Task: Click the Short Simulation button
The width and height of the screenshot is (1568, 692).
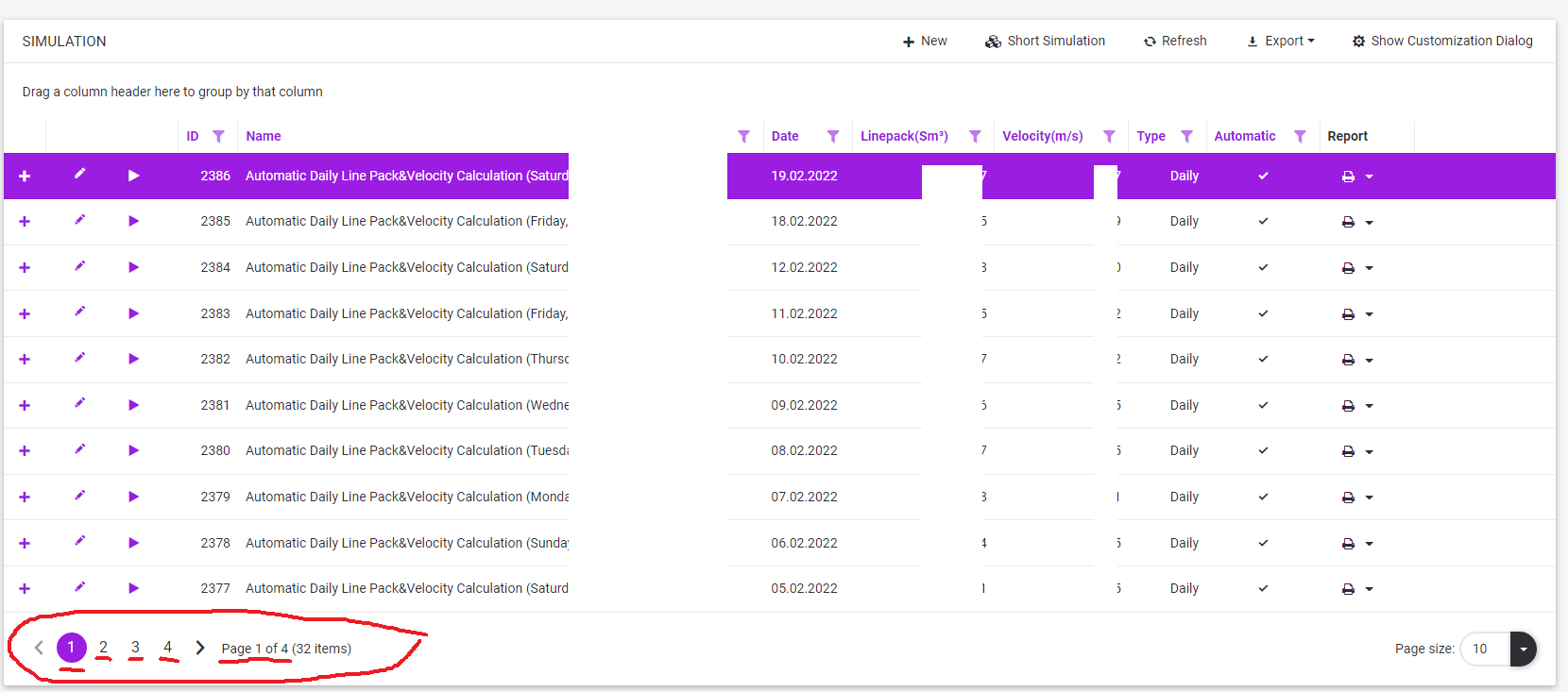Action: pos(1045,41)
